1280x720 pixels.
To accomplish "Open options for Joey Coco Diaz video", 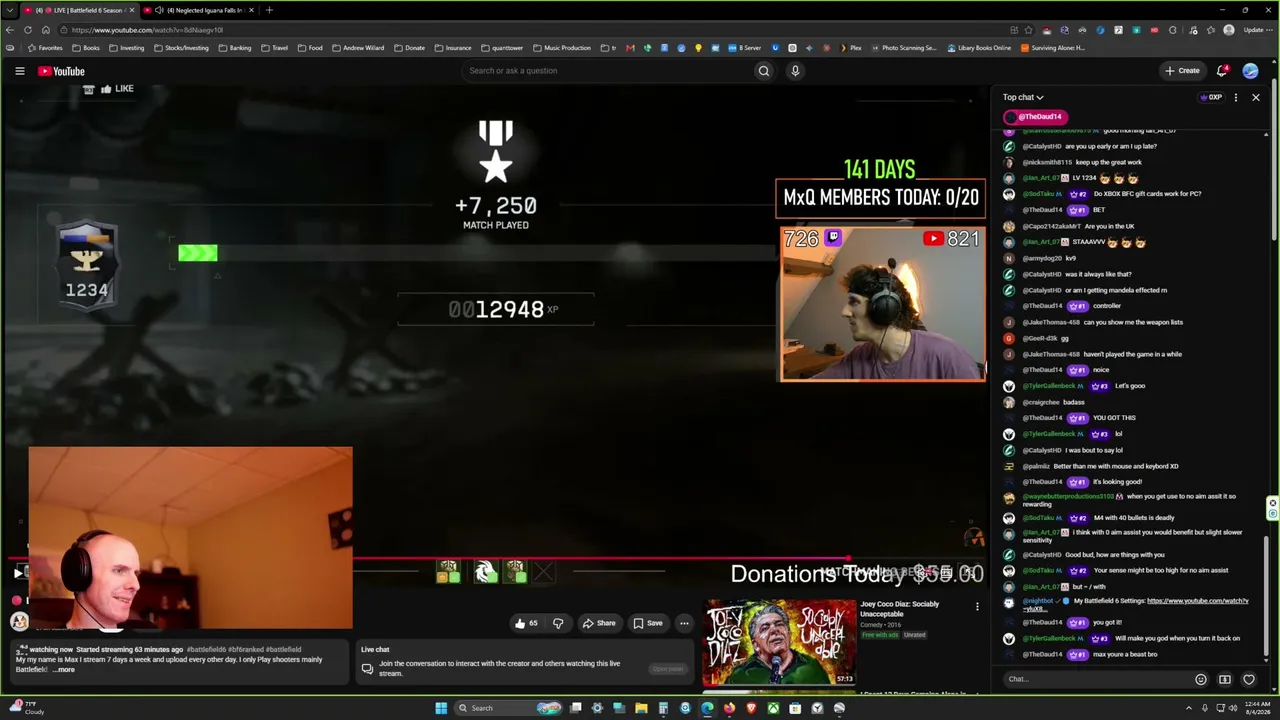I will click(977, 606).
